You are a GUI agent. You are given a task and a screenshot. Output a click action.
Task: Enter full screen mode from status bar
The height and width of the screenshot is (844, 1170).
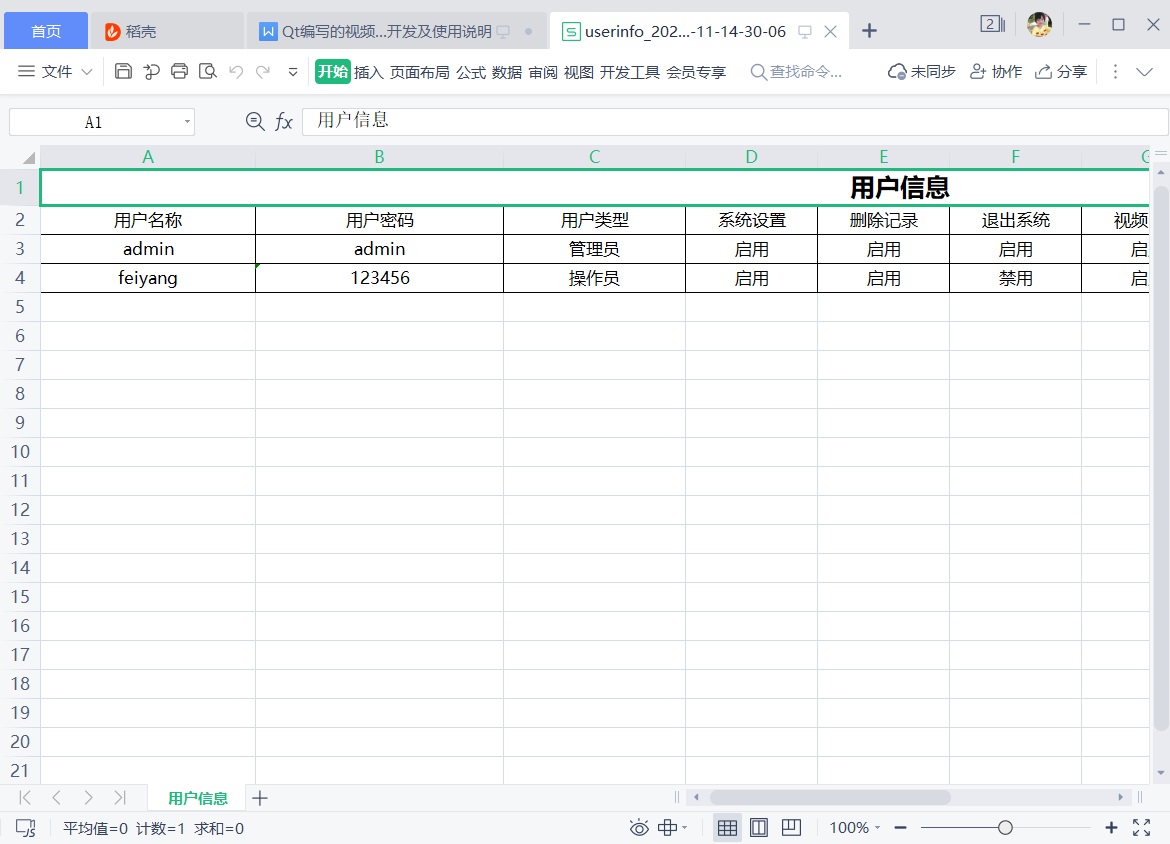(x=1141, y=828)
